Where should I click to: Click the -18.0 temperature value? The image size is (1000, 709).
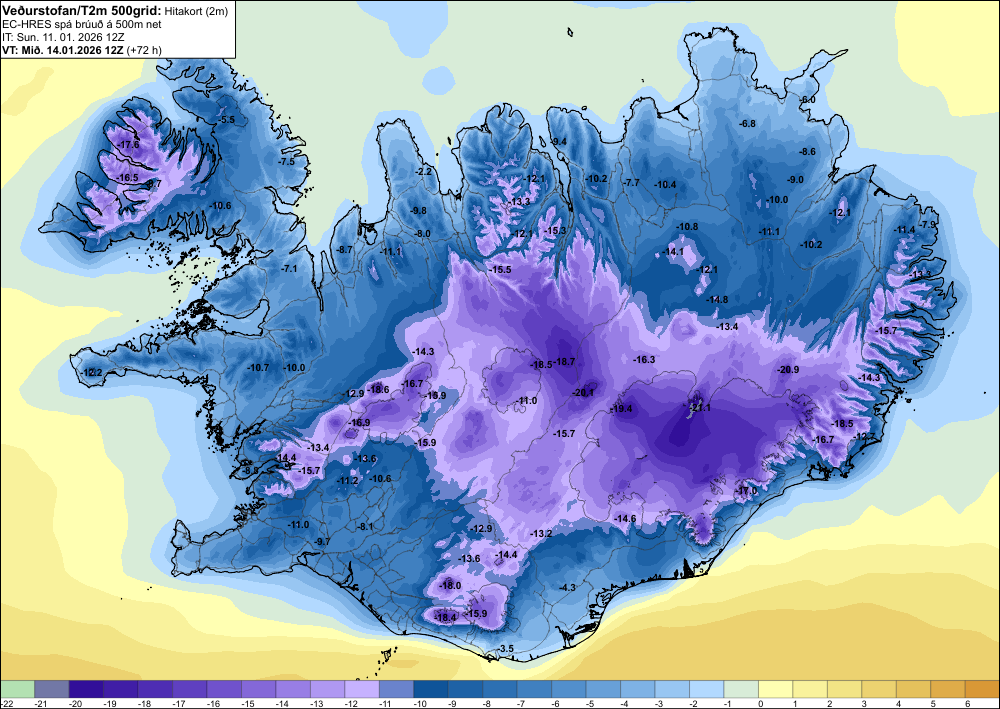coord(450,585)
